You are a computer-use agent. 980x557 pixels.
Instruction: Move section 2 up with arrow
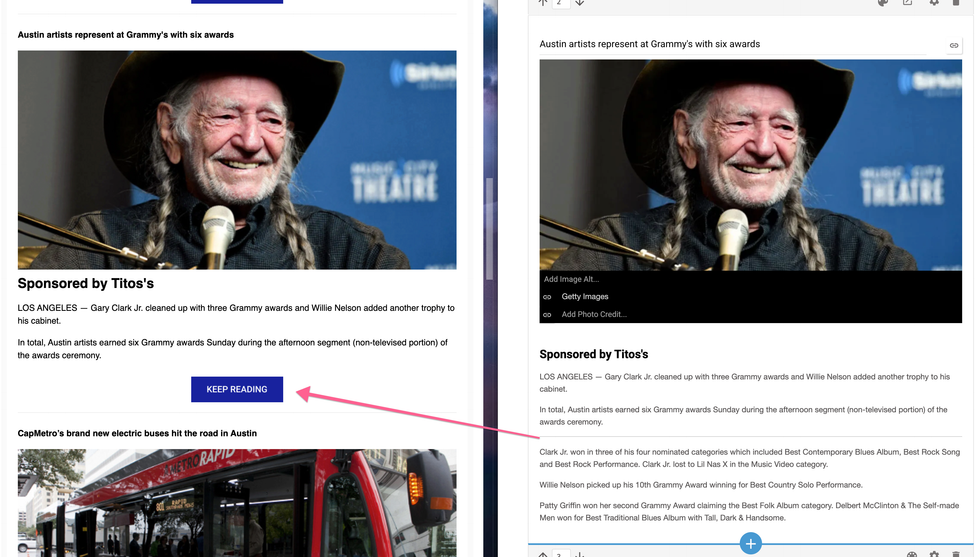543,3
